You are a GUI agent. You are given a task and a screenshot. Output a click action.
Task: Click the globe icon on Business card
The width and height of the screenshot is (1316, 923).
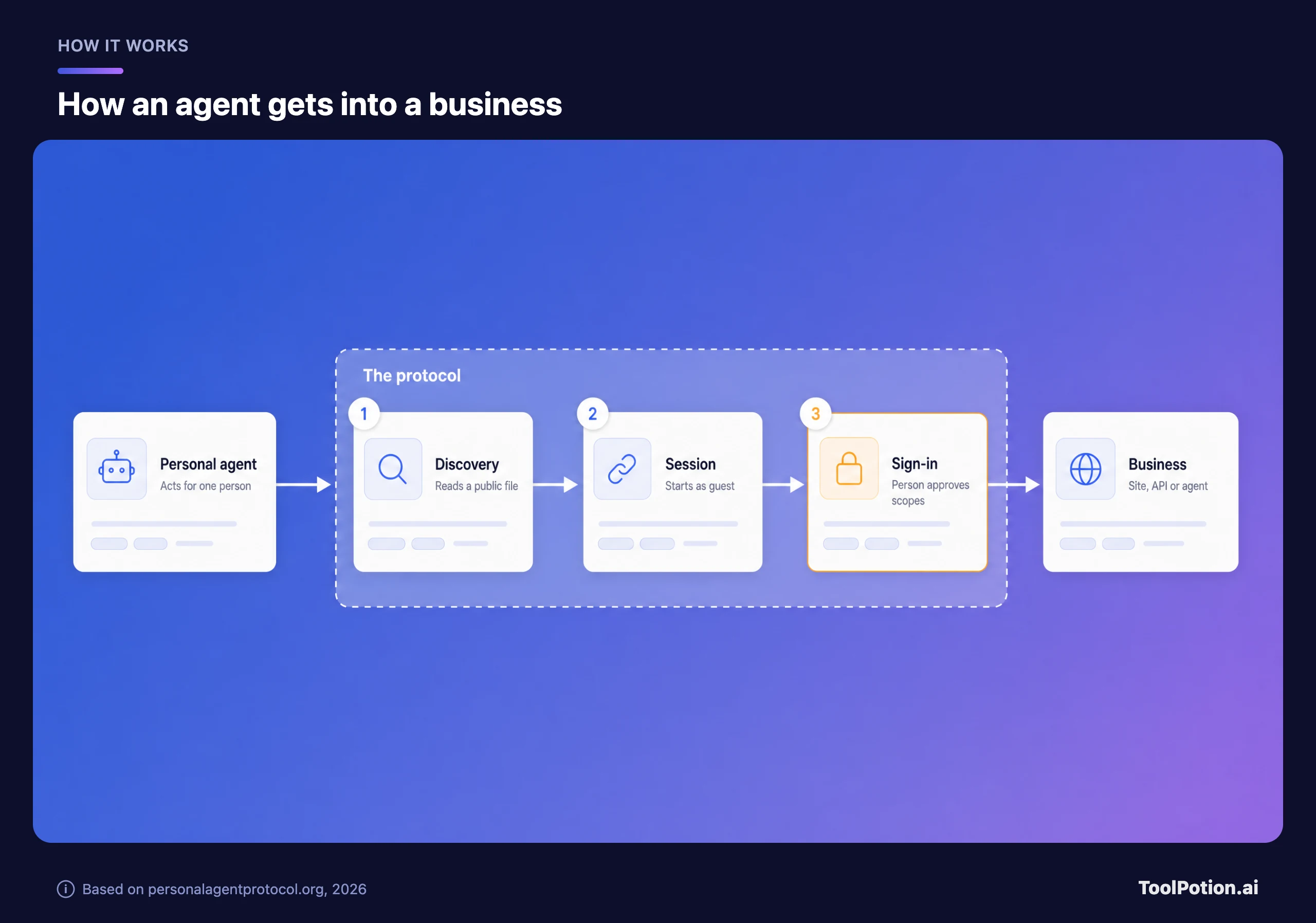[x=1085, y=468]
